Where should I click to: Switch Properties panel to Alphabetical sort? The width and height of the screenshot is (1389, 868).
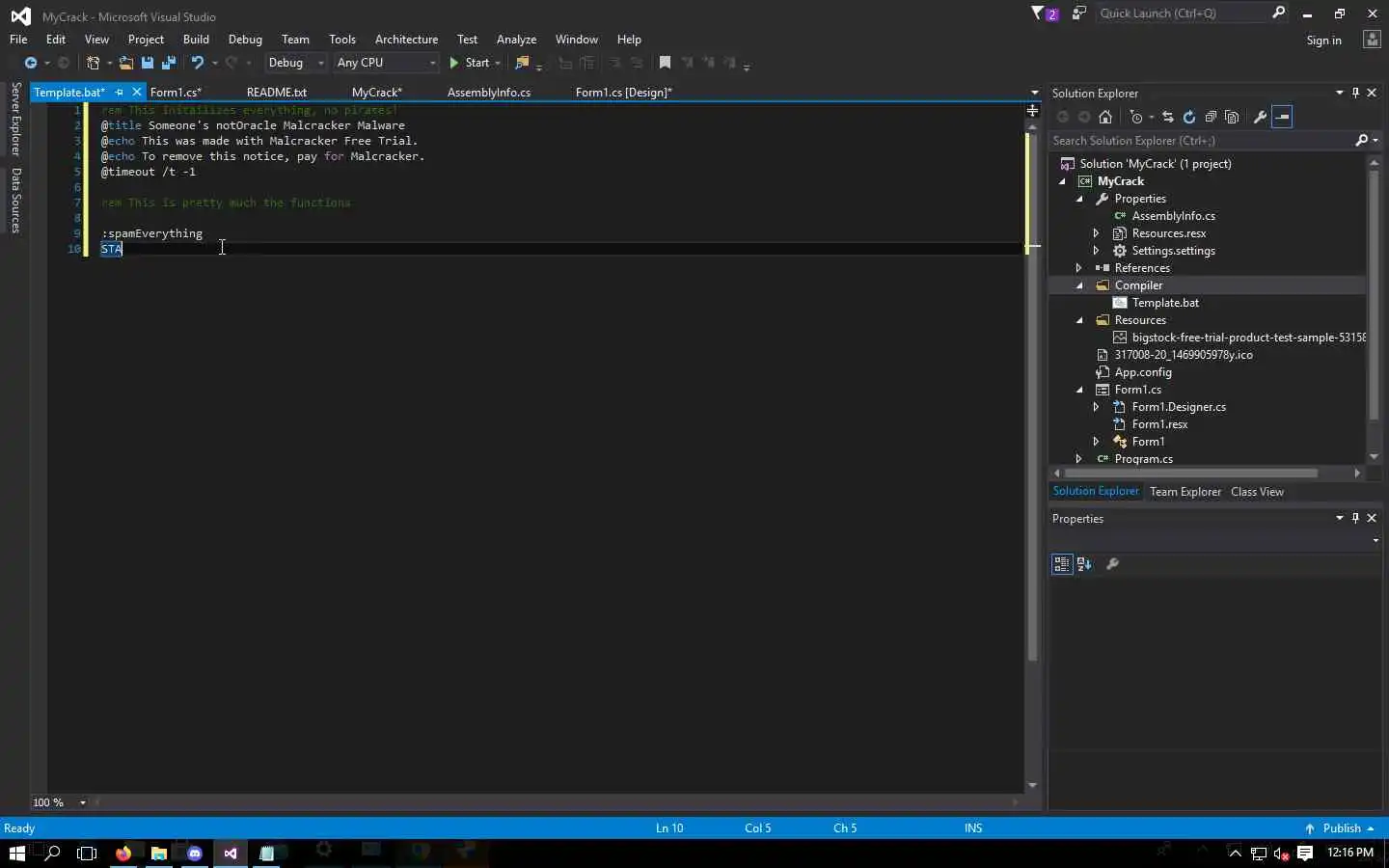(x=1084, y=564)
